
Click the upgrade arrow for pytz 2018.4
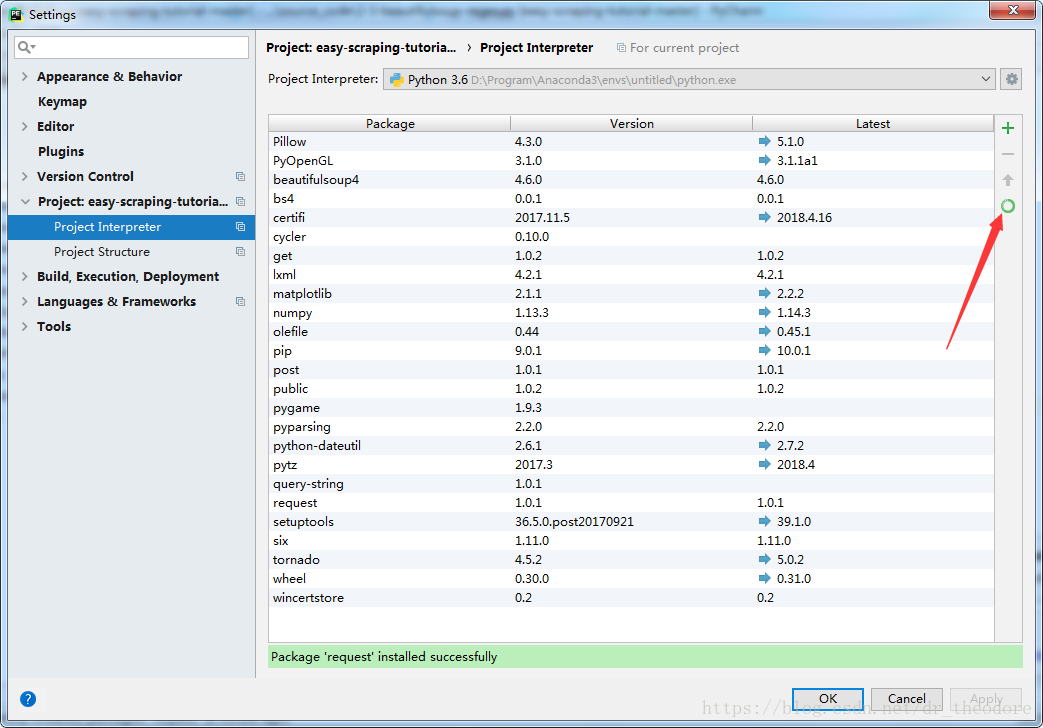coord(764,464)
